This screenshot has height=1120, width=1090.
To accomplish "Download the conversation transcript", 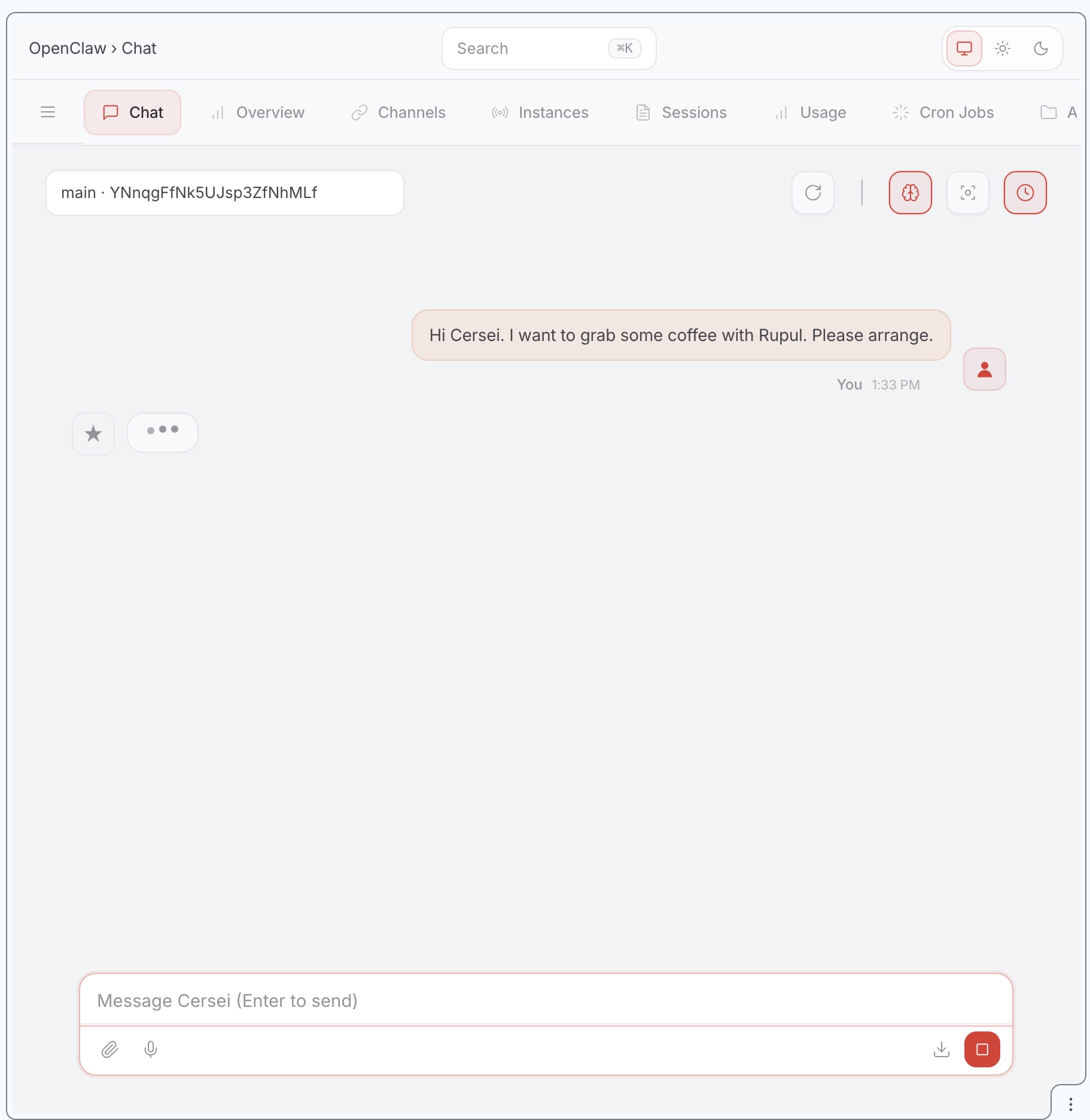I will [942, 1050].
